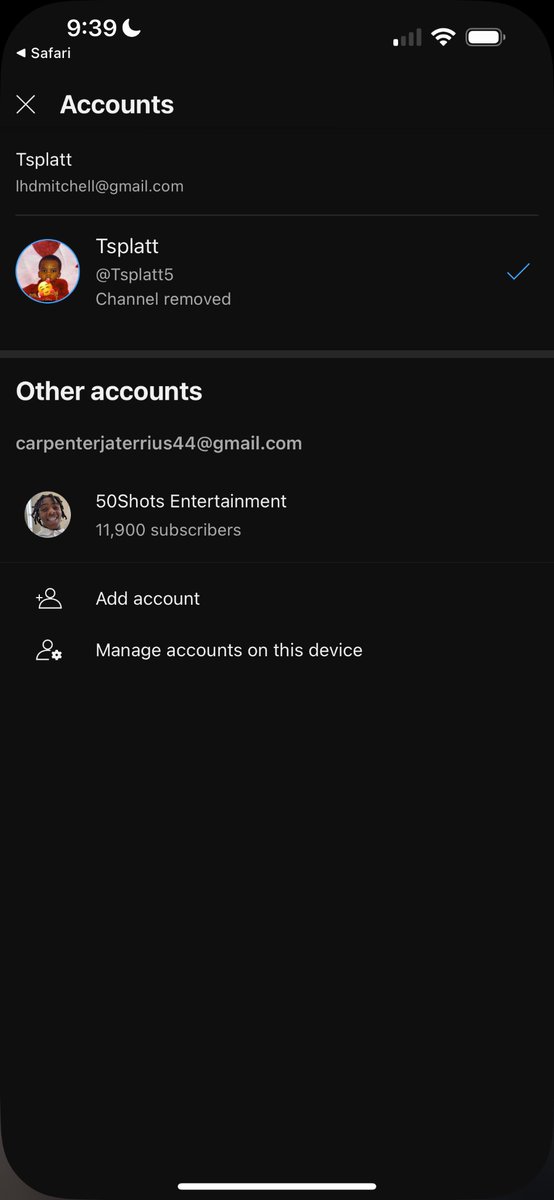Tap the cellular signal bars icon
This screenshot has height=1200, width=554.
click(407, 39)
